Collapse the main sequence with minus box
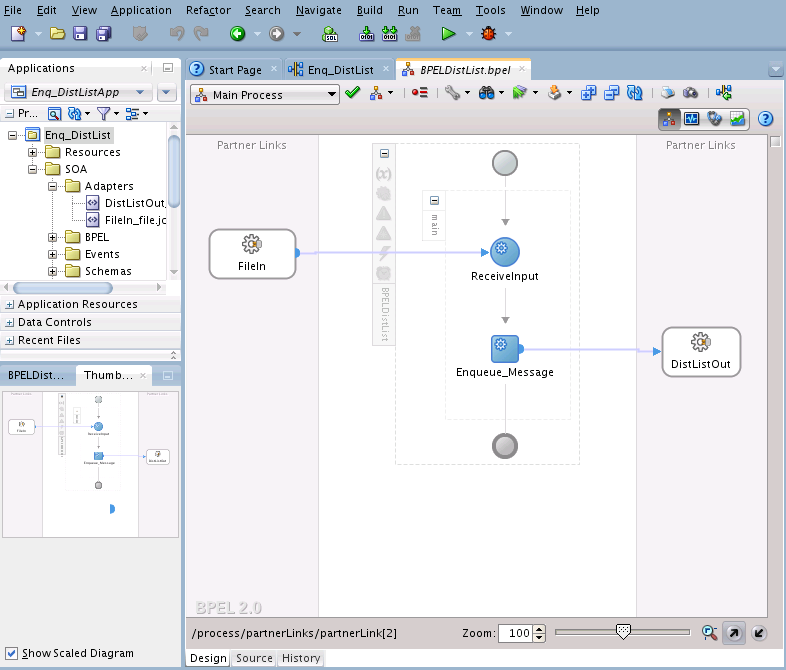The height and width of the screenshot is (670, 786). (434, 200)
